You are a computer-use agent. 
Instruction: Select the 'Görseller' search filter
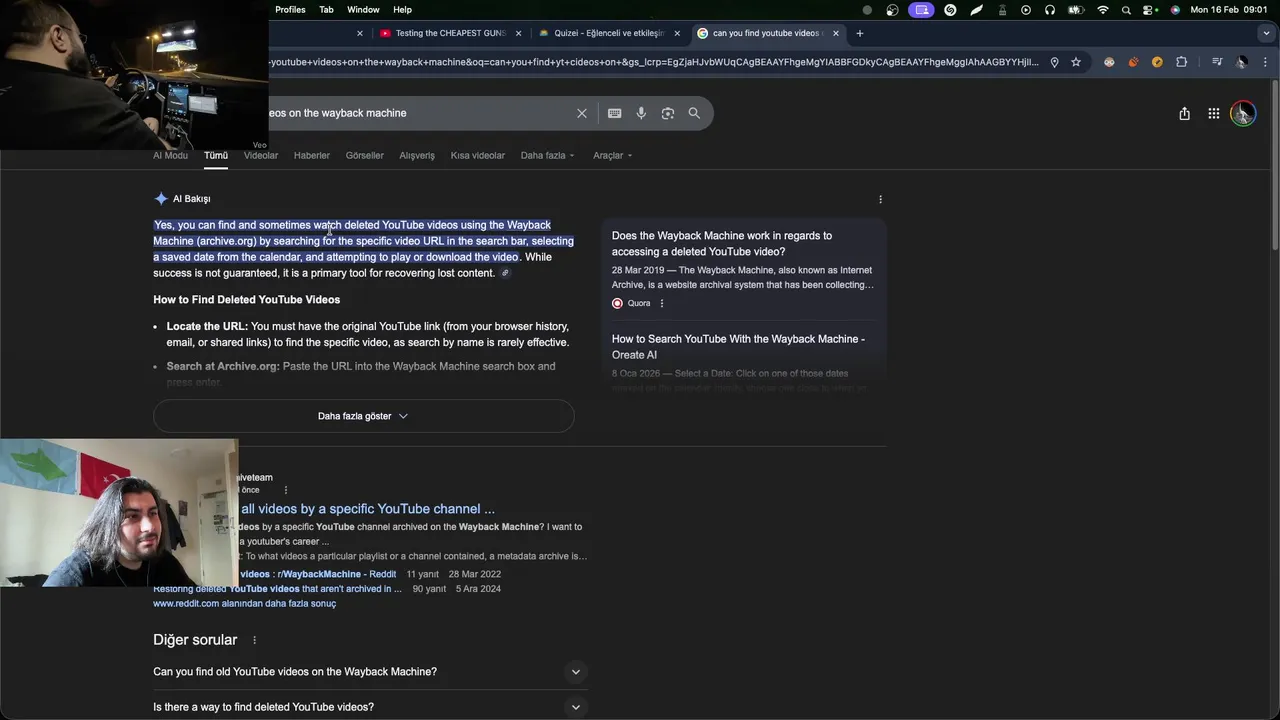(x=365, y=156)
